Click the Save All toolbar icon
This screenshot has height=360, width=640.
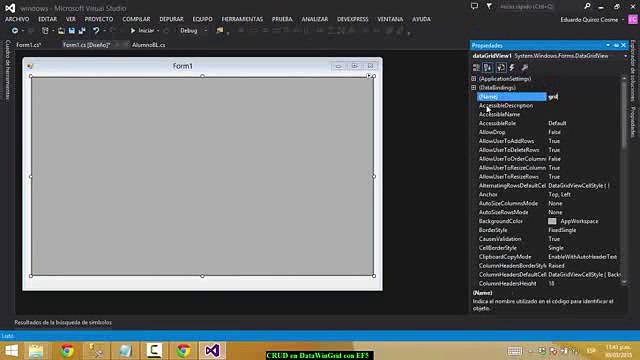pyautogui.click(x=82, y=31)
